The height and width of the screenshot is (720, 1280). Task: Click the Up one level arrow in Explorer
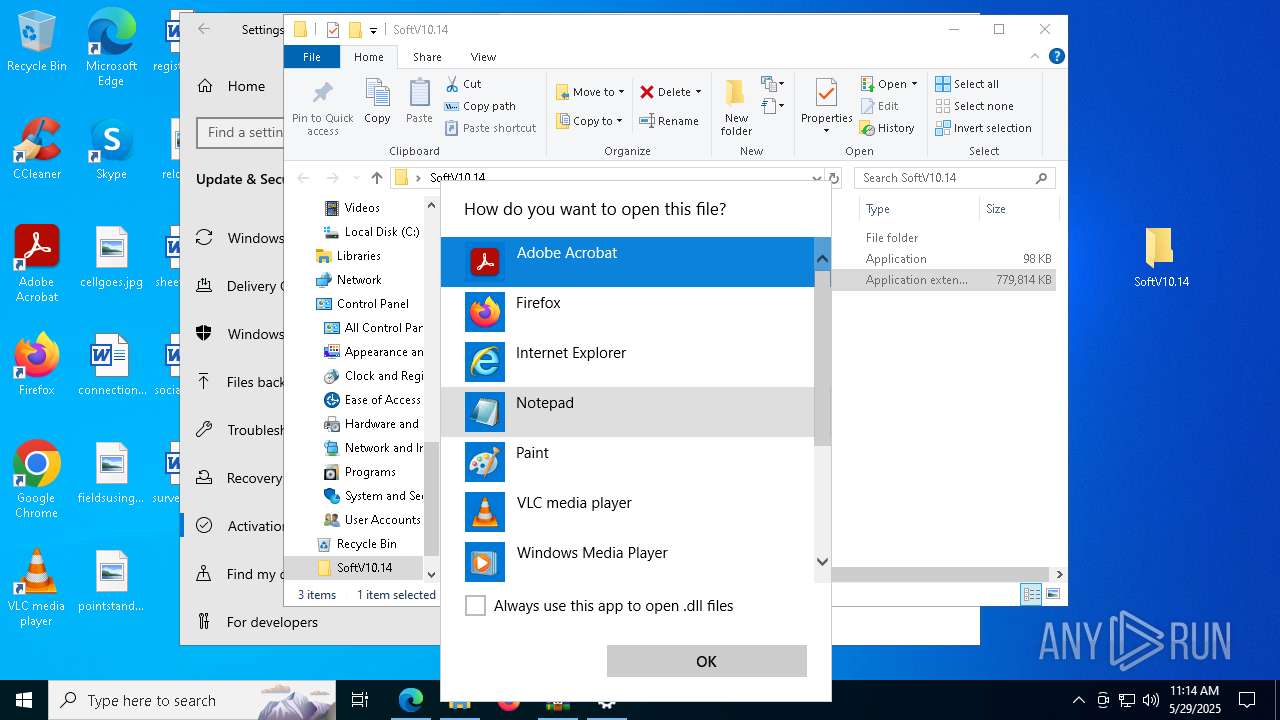[x=376, y=178]
